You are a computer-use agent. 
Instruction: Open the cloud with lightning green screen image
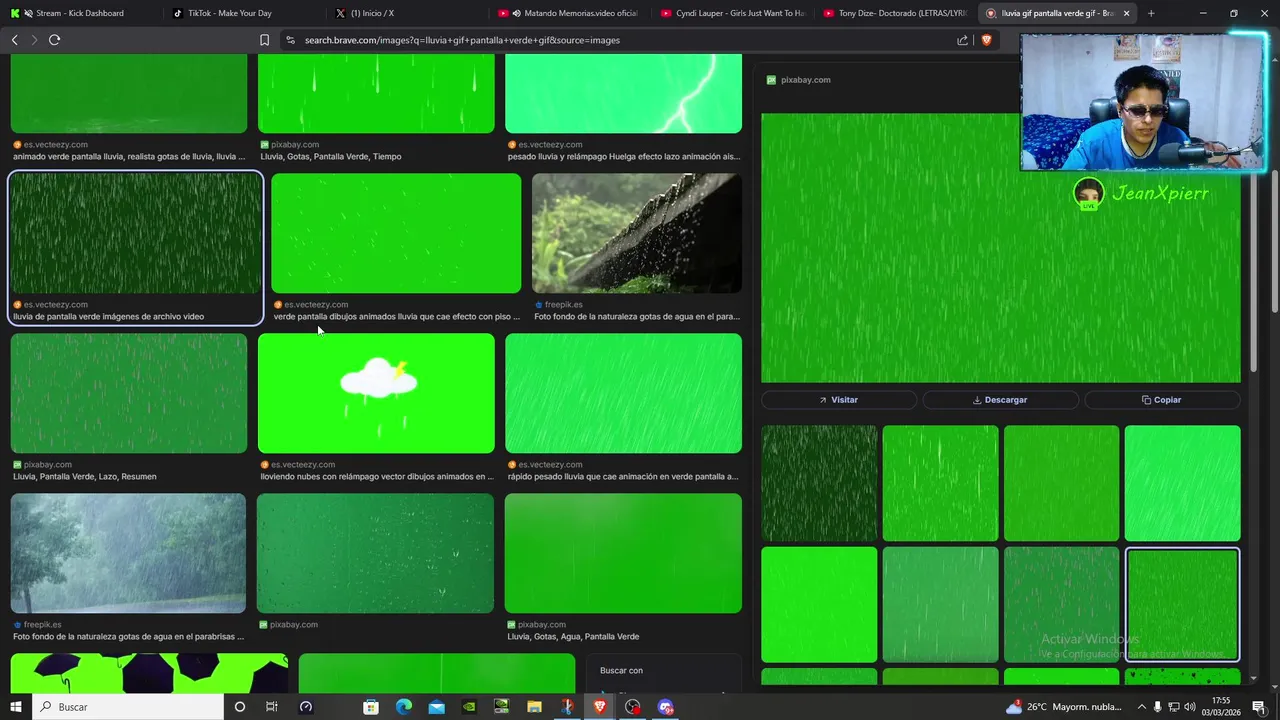pyautogui.click(x=376, y=393)
